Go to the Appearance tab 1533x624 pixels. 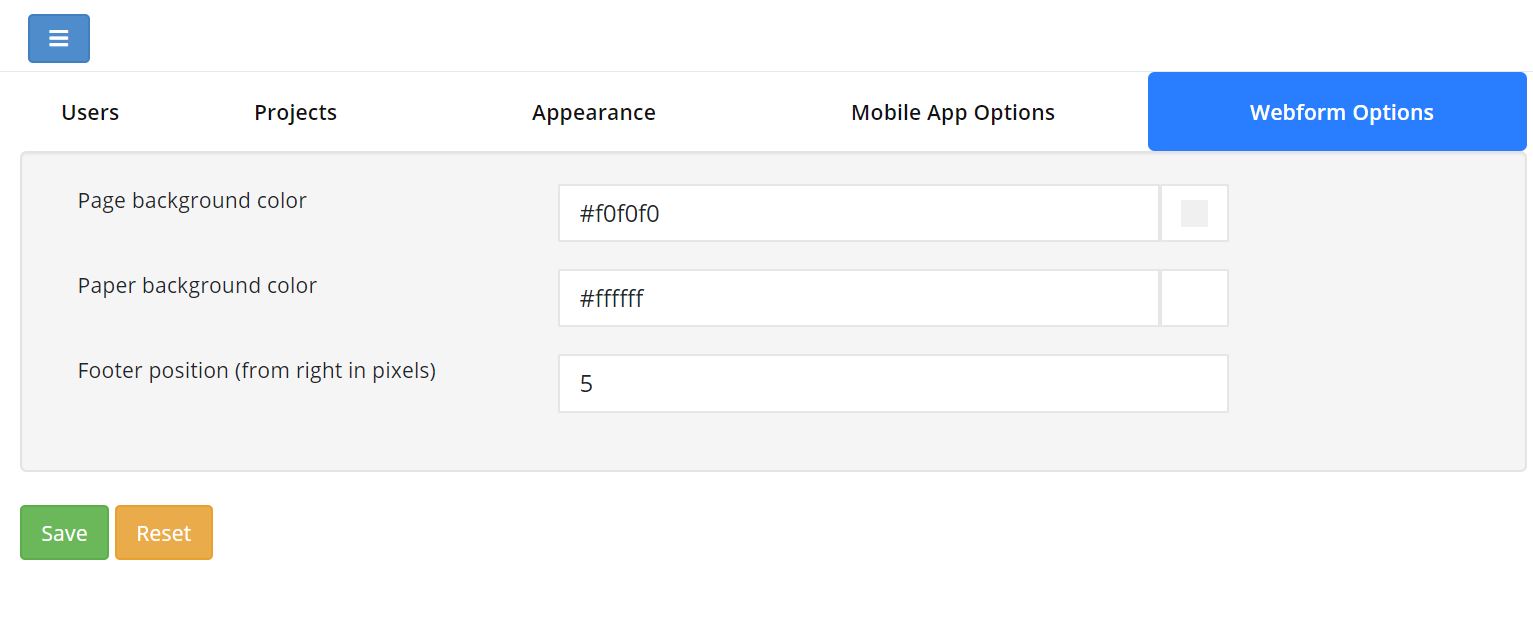(x=593, y=113)
